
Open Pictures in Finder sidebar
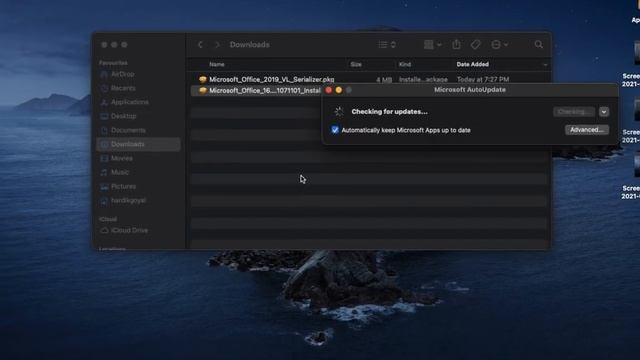pyautogui.click(x=123, y=187)
